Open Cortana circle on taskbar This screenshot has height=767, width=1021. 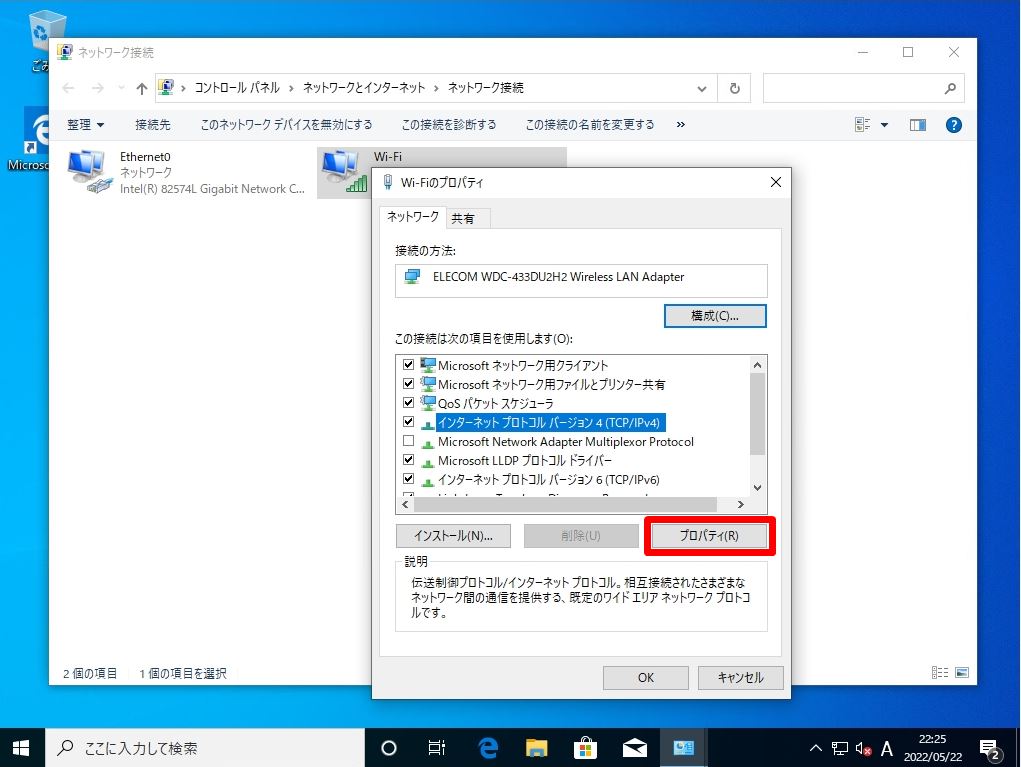(x=389, y=748)
